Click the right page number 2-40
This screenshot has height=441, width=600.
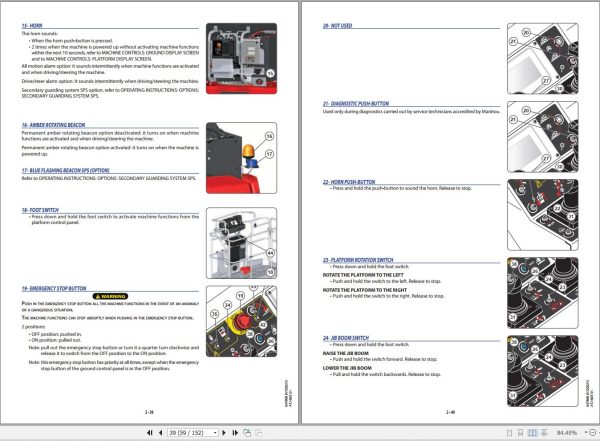[x=450, y=412]
